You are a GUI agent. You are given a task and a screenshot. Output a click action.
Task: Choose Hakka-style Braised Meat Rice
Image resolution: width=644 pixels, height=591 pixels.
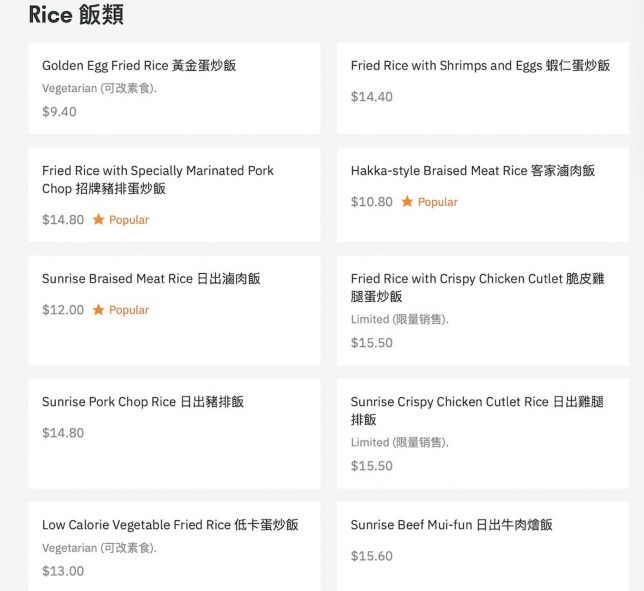click(472, 171)
